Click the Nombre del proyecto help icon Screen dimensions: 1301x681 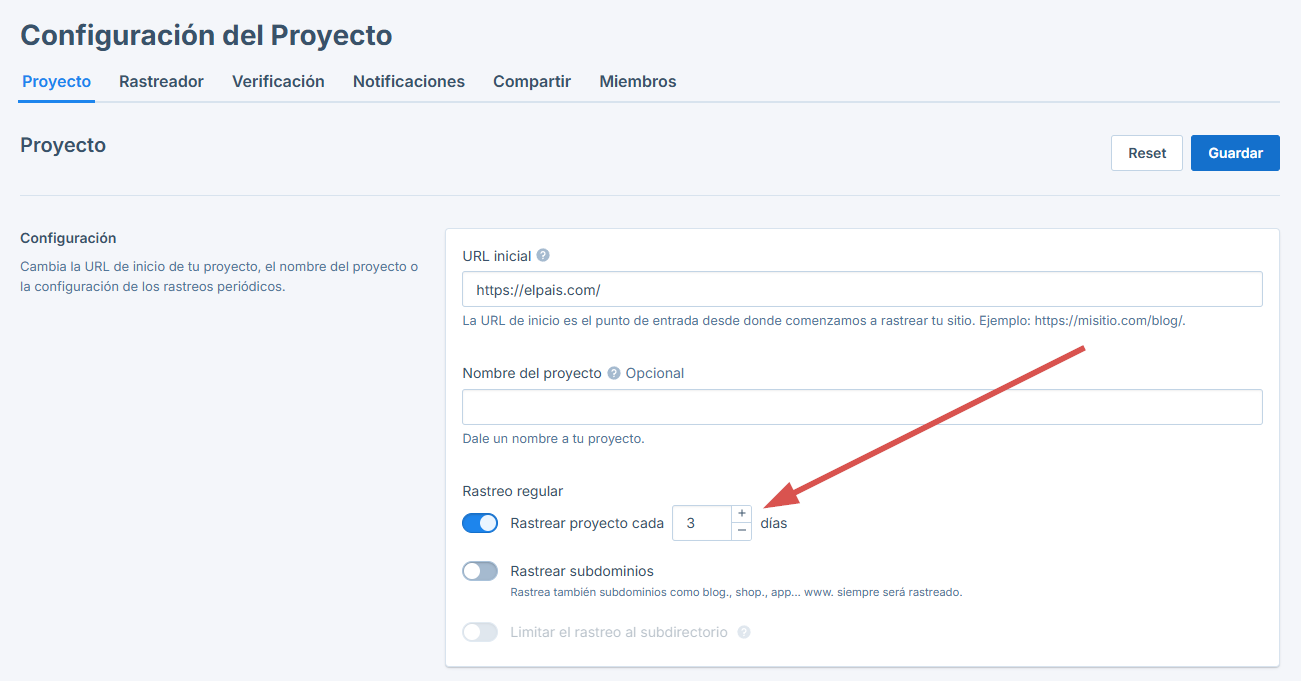pos(613,372)
